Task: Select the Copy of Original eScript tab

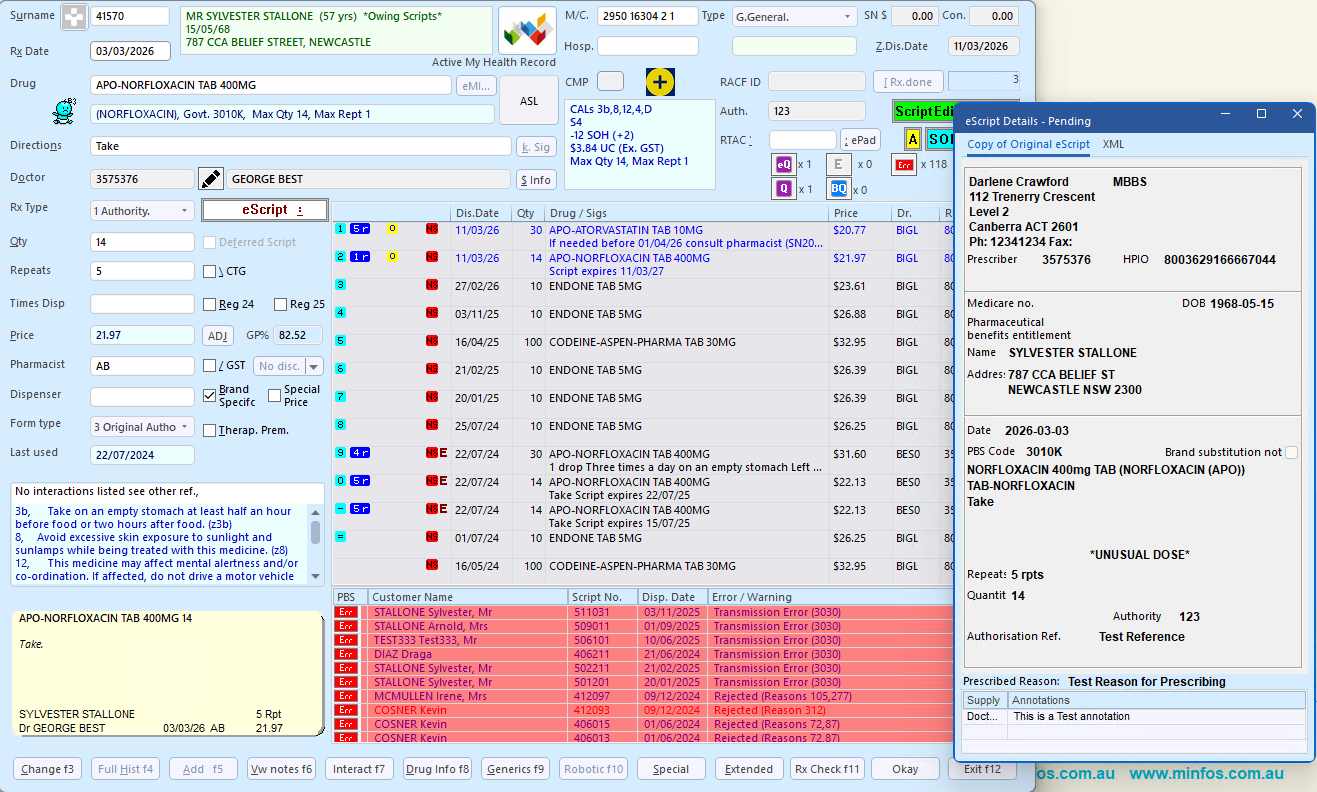Action: [x=1028, y=144]
